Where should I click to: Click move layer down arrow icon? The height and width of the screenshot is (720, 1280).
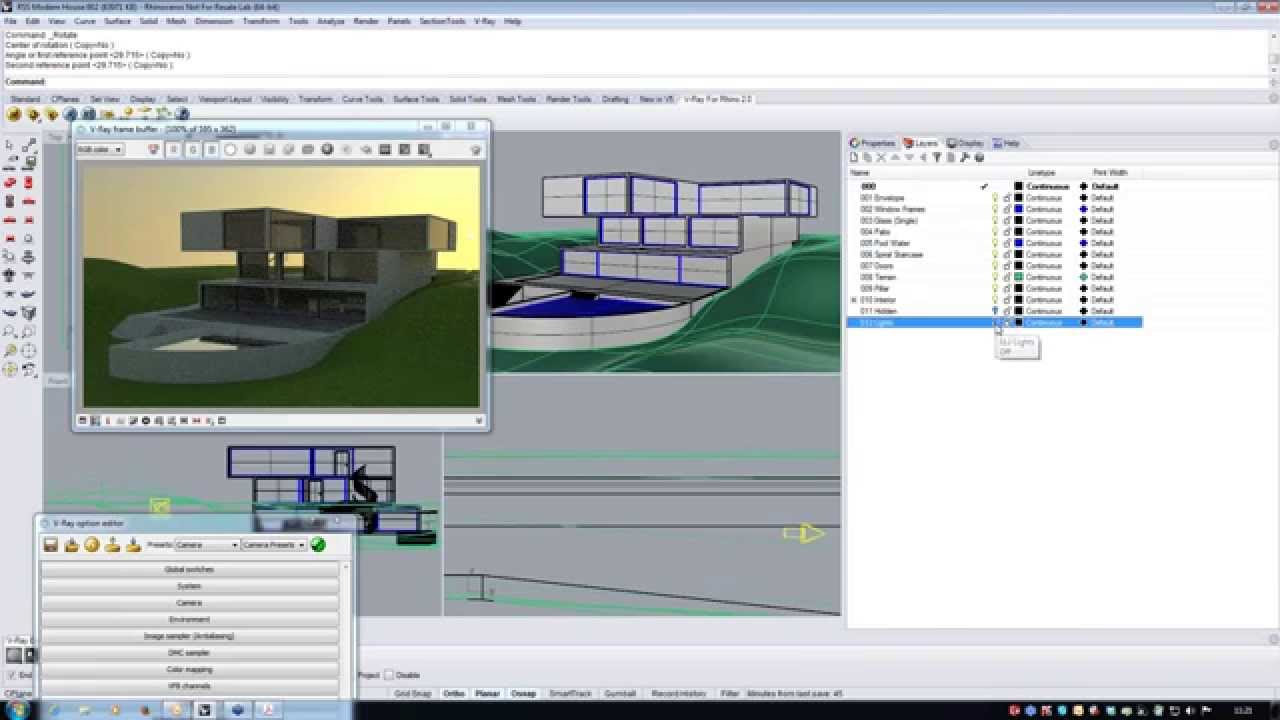(909, 158)
